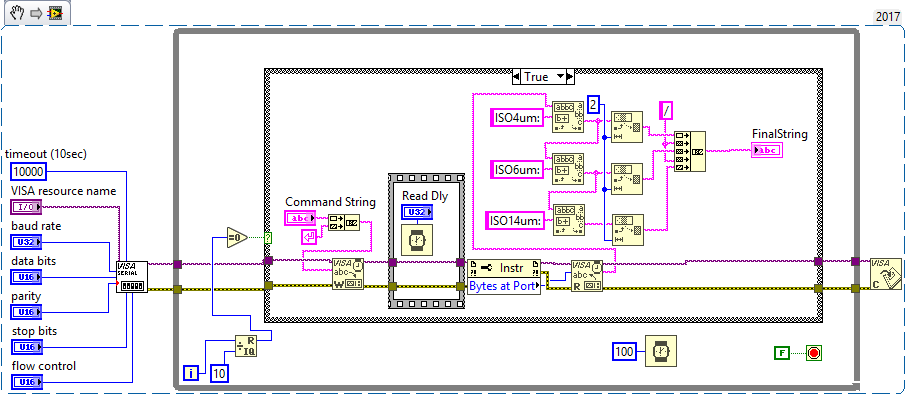Click the Equal To 0 comparison node
The width and height of the screenshot is (906, 395).
[x=236, y=237]
